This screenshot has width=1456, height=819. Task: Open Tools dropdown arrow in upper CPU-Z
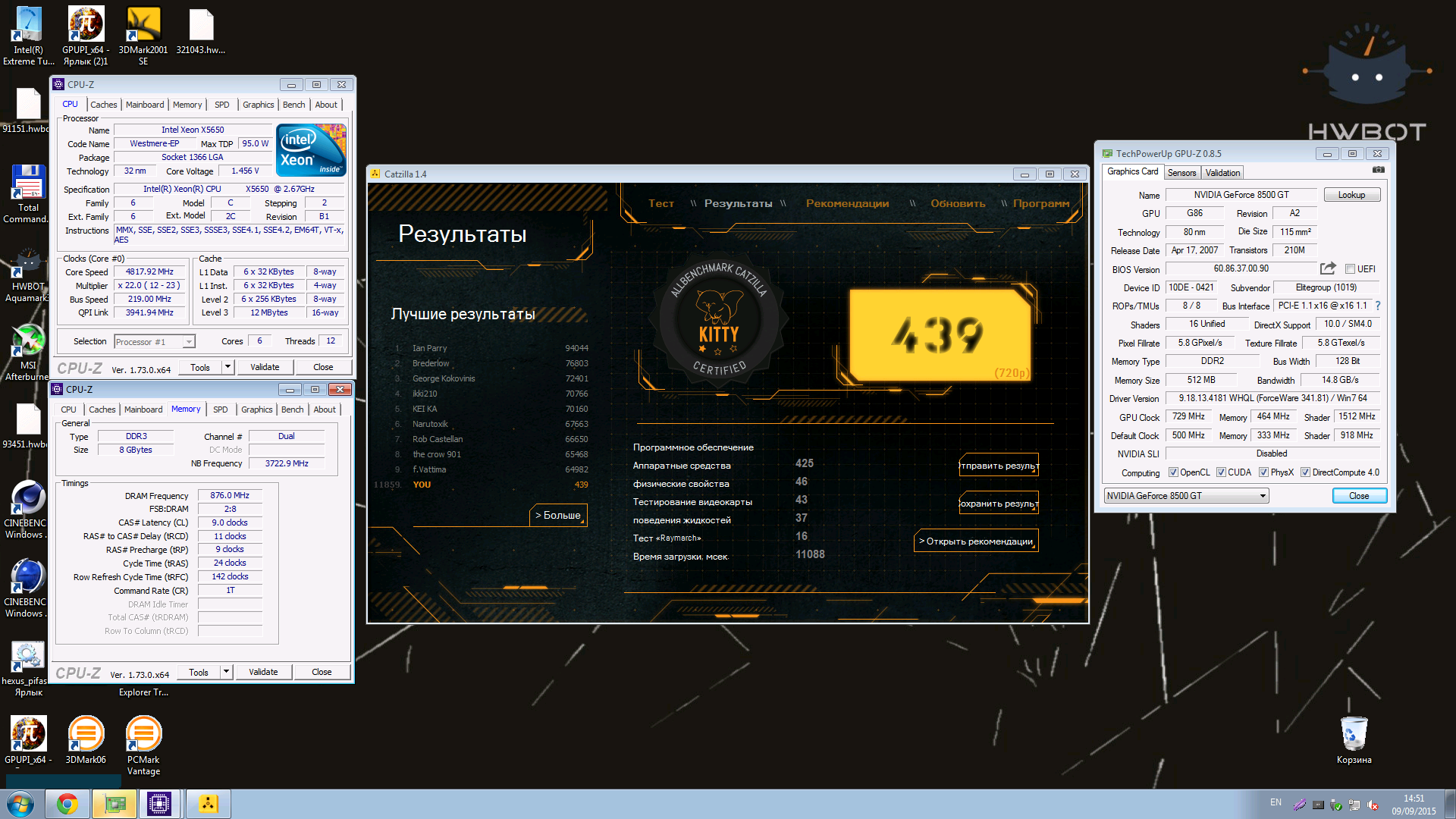point(227,367)
